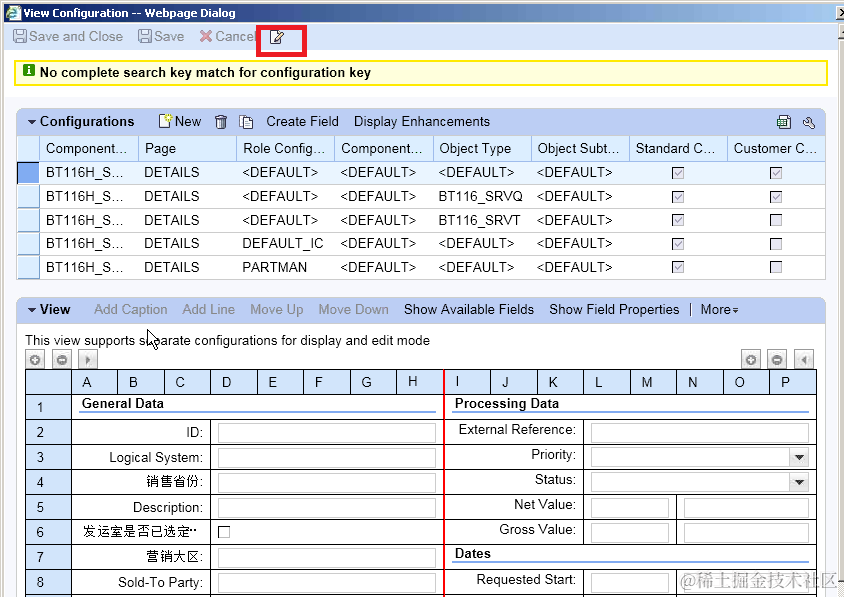Select the row selector of PARTMAN configuration

(29, 268)
